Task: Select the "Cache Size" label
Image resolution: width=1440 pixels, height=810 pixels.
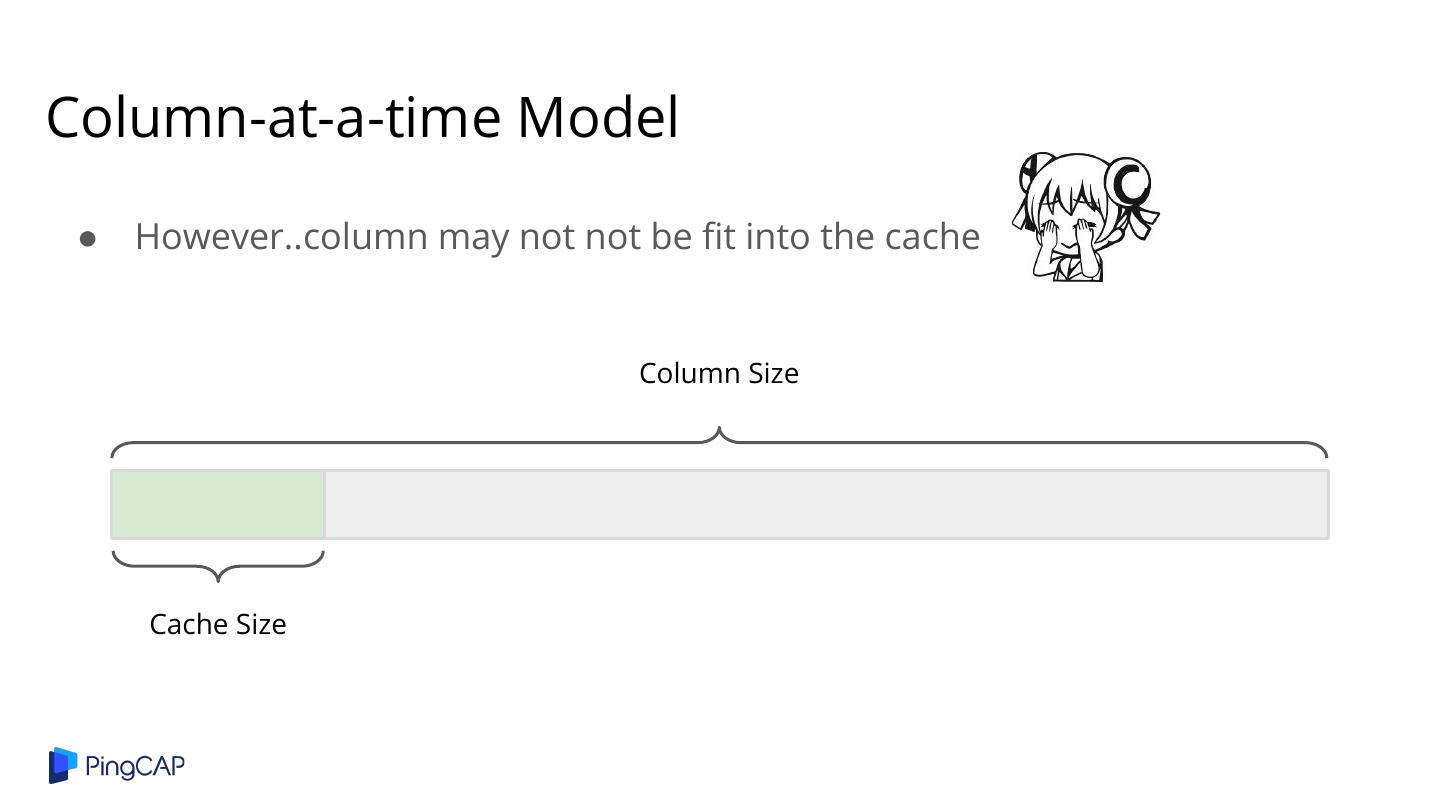Action: 218,624
